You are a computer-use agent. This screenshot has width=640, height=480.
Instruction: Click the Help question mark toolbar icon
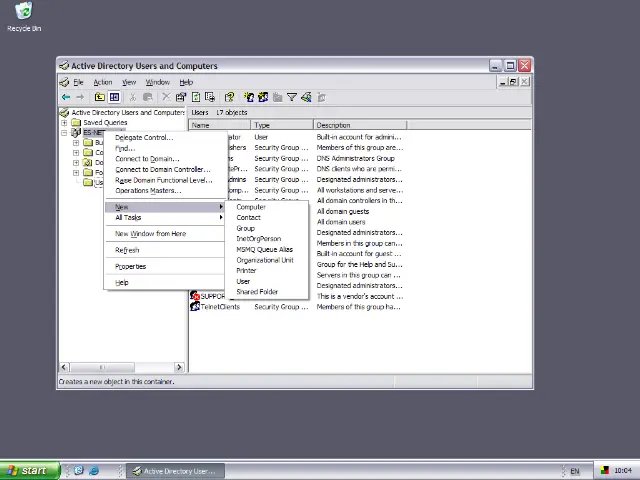pos(229,97)
